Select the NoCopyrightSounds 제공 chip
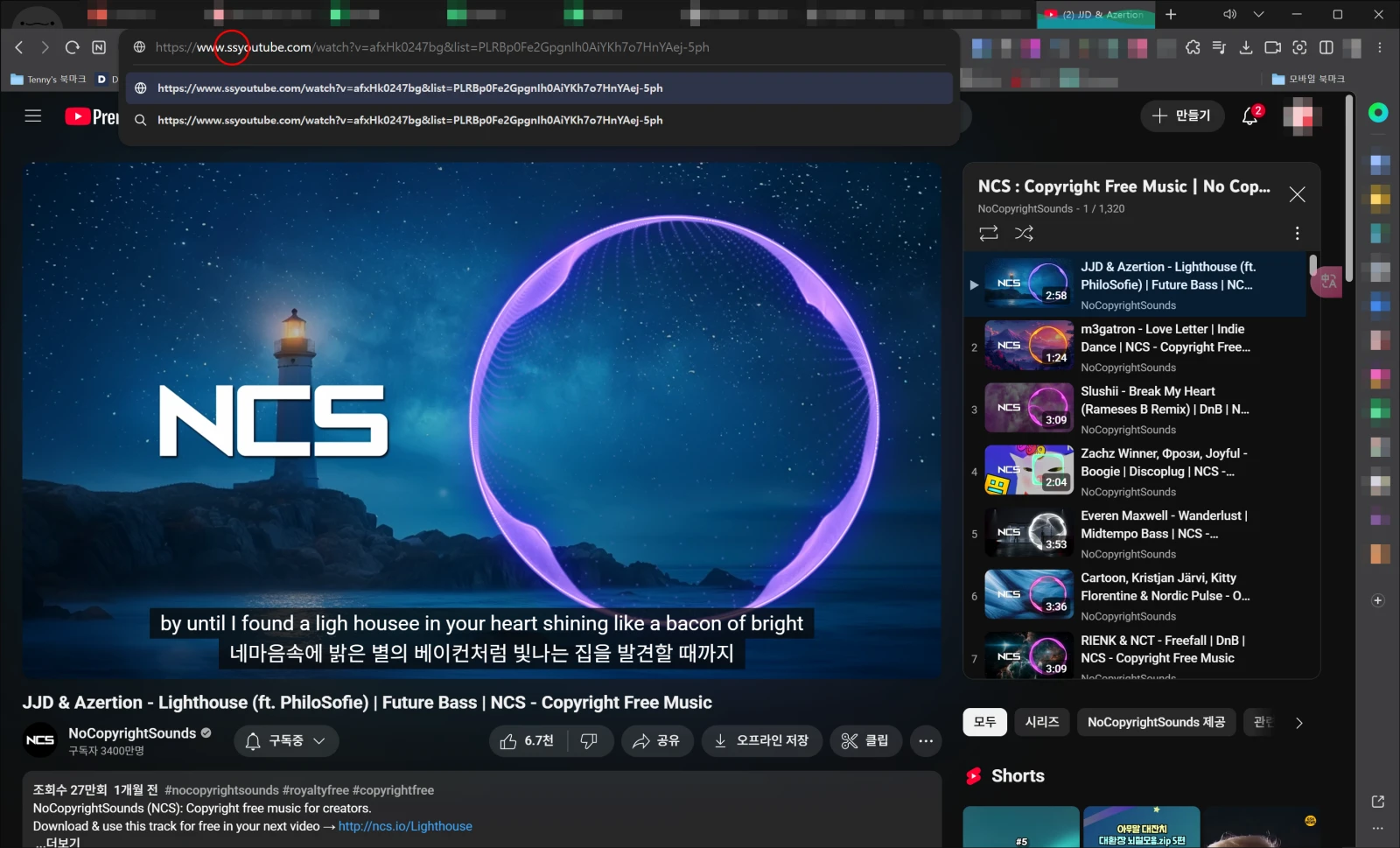Viewport: 1400px width, 848px height. click(1156, 722)
